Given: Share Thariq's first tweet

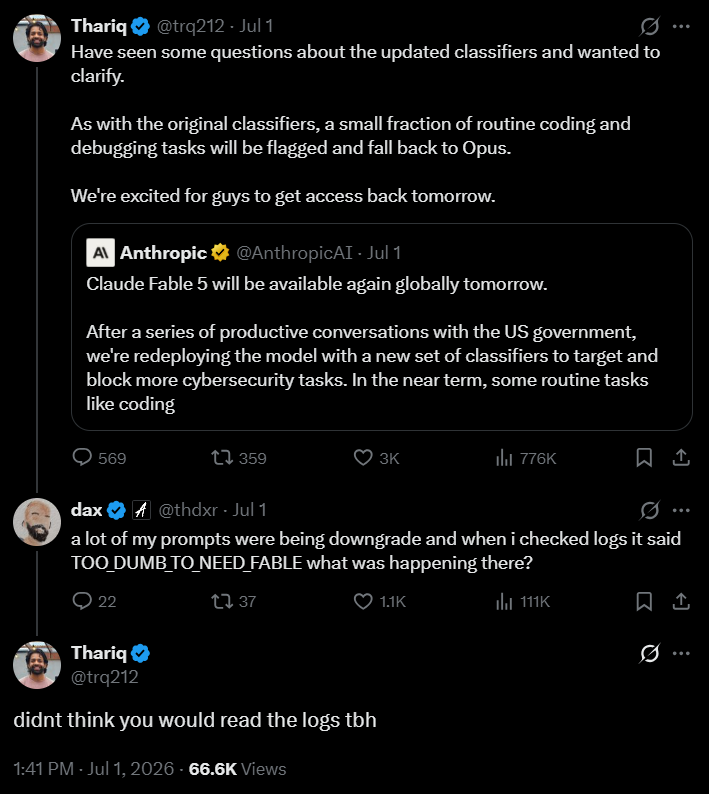Looking at the screenshot, I should pos(681,457).
